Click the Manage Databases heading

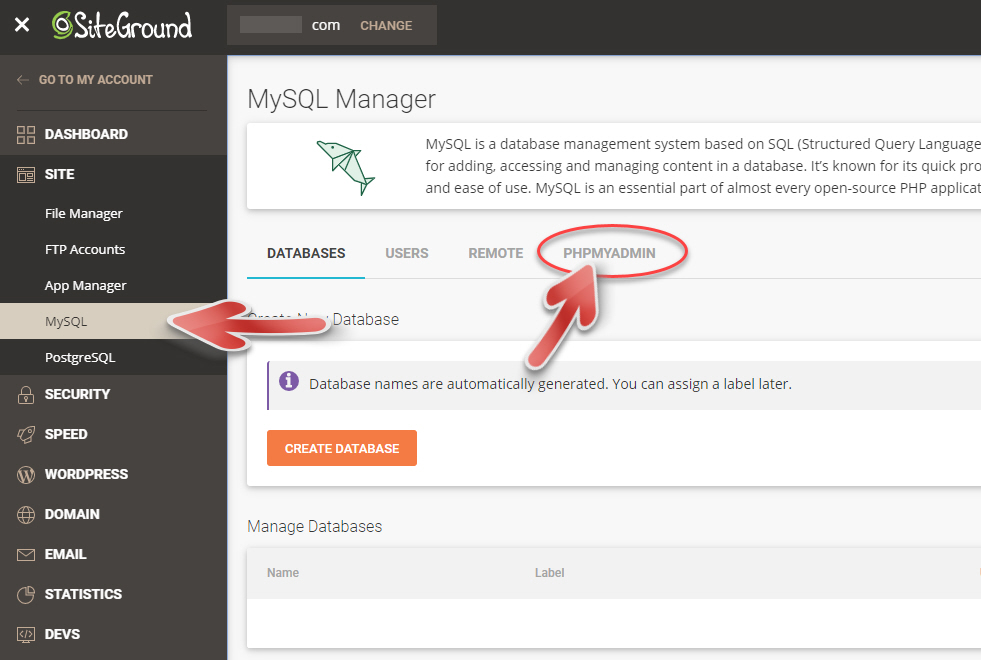[x=315, y=526]
